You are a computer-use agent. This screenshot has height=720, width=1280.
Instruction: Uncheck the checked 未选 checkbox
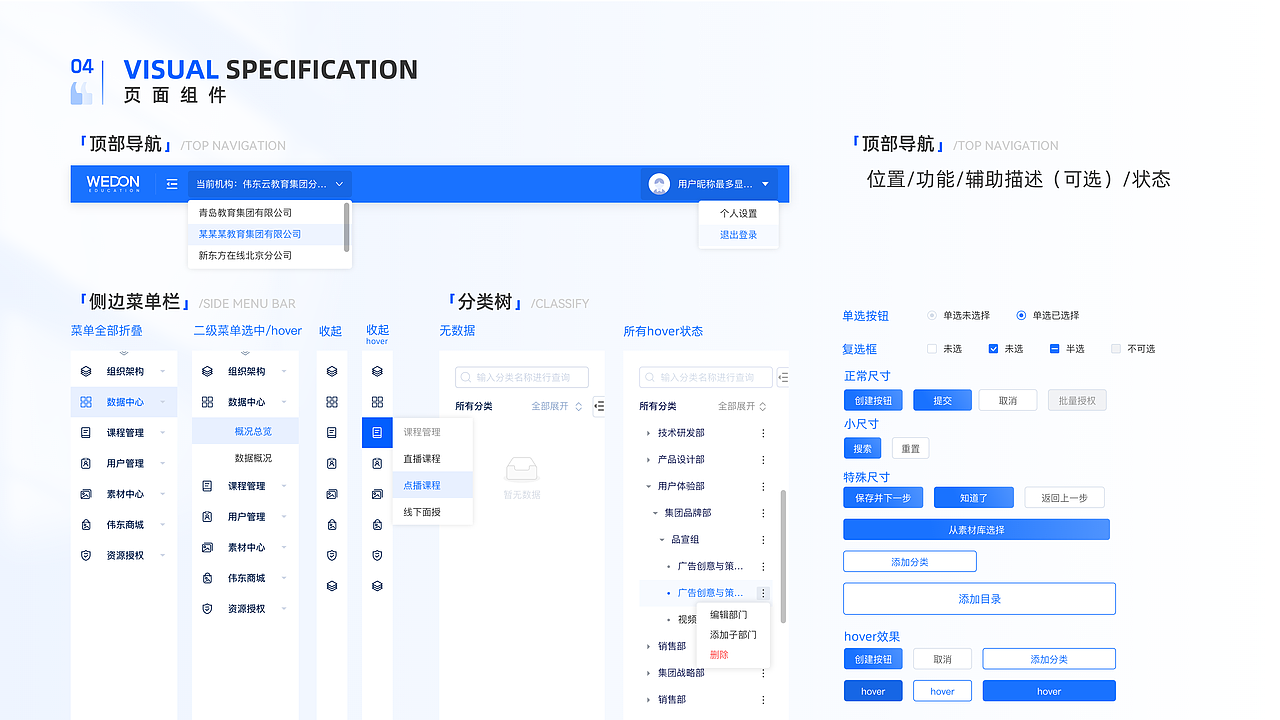994,348
